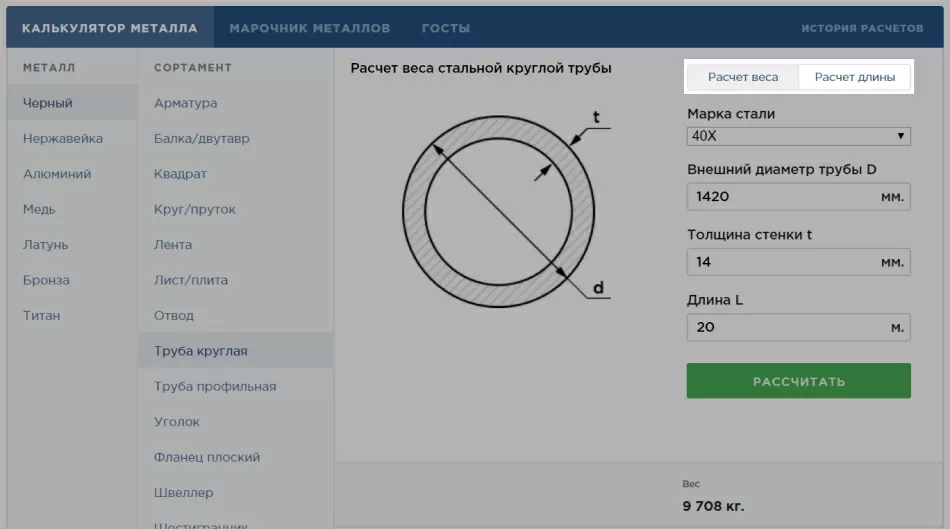The image size is (950, 529).
Task: Open the Марка стали dropdown
Action: [x=798, y=136]
